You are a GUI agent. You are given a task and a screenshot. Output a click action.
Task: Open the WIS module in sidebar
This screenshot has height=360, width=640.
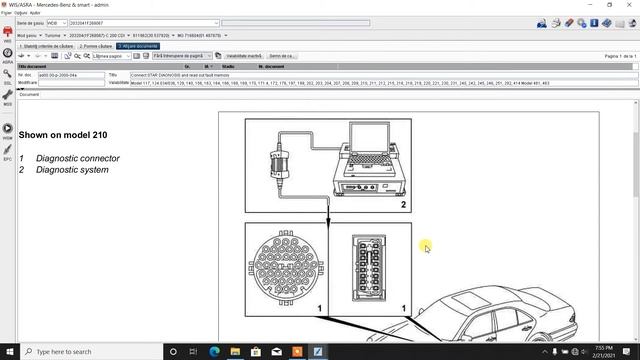7,33
